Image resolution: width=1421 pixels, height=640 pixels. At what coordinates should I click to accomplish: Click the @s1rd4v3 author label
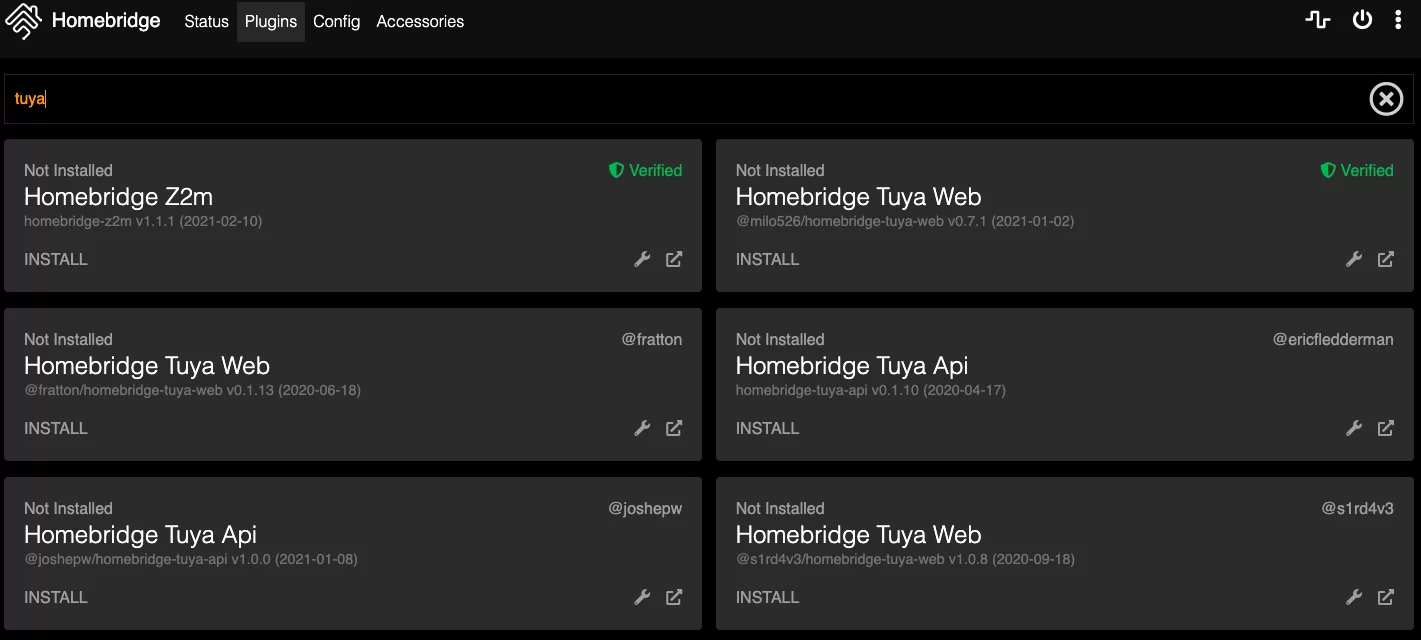pyautogui.click(x=1358, y=508)
